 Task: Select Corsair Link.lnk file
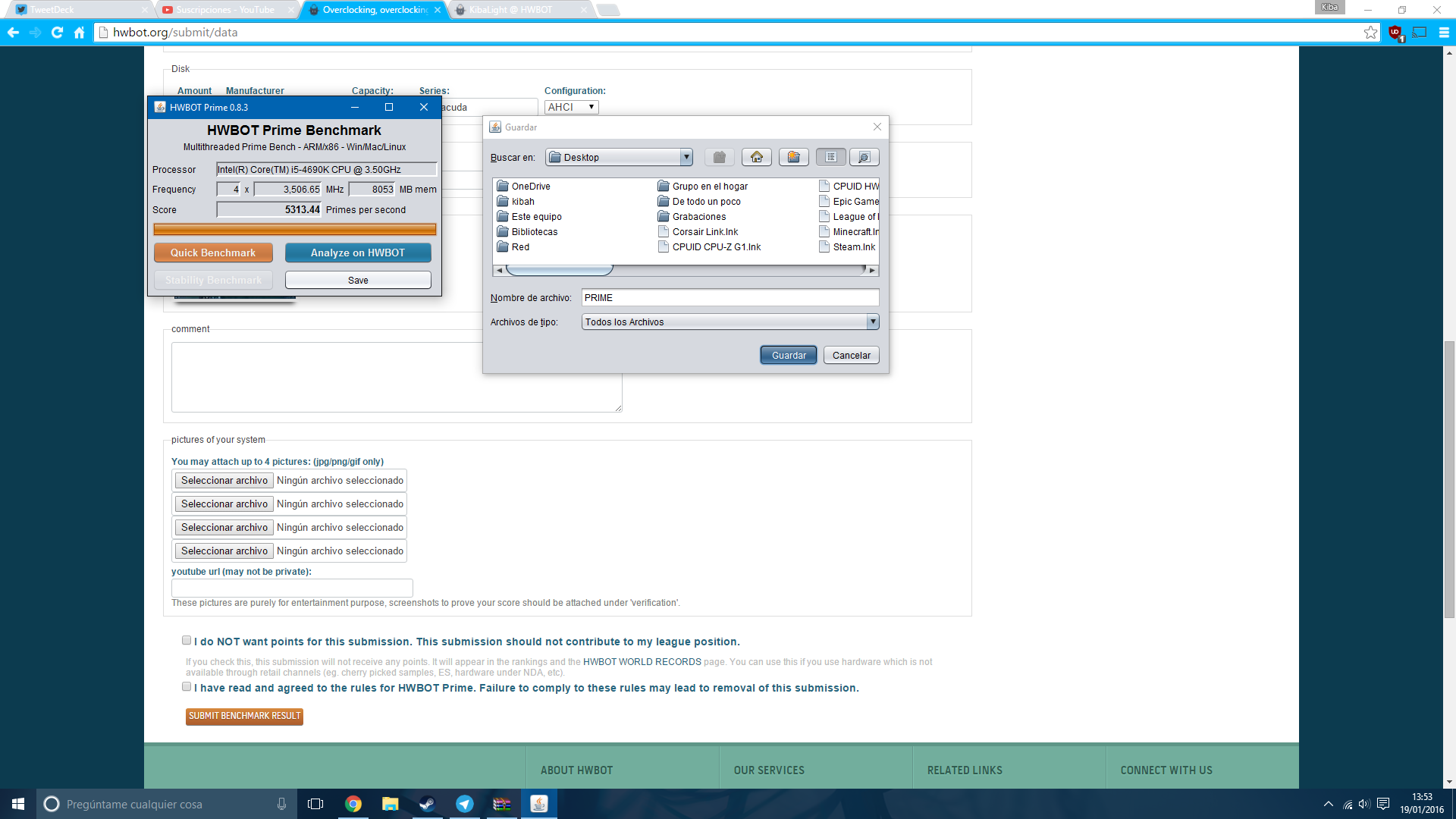(x=698, y=232)
